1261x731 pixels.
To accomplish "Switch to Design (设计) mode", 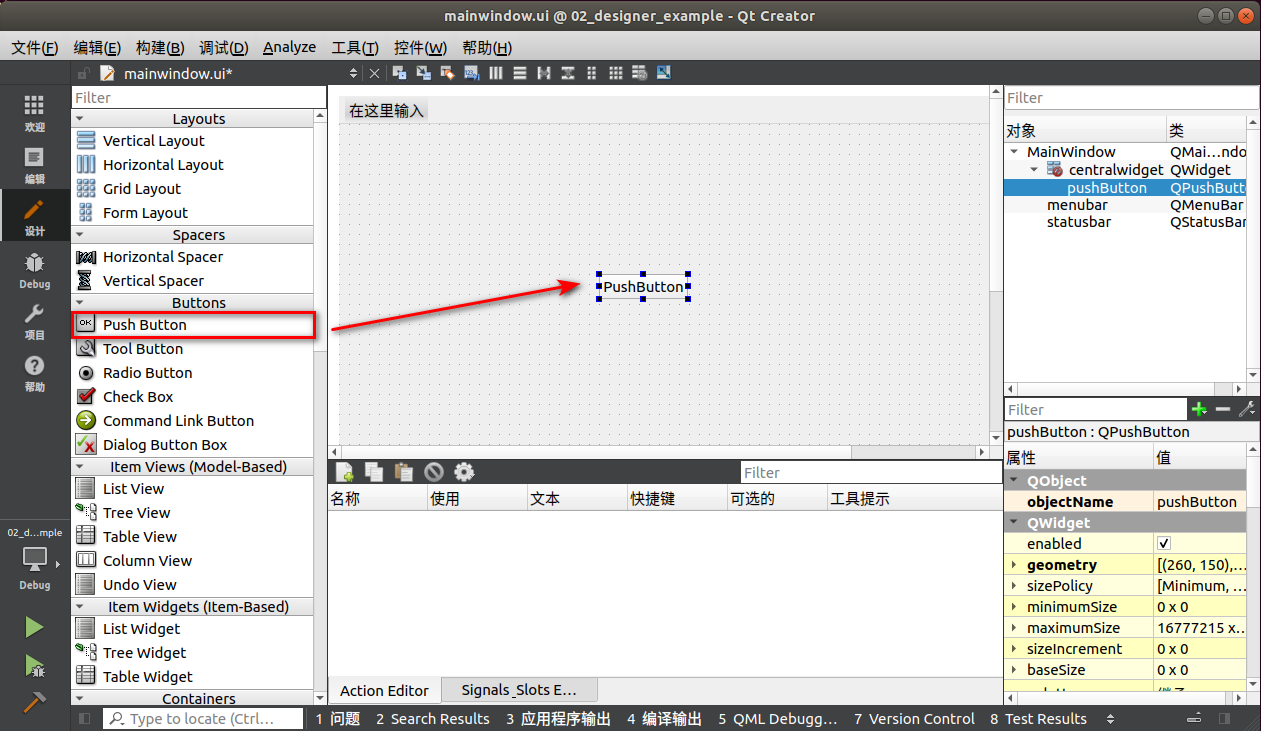I will 34,216.
